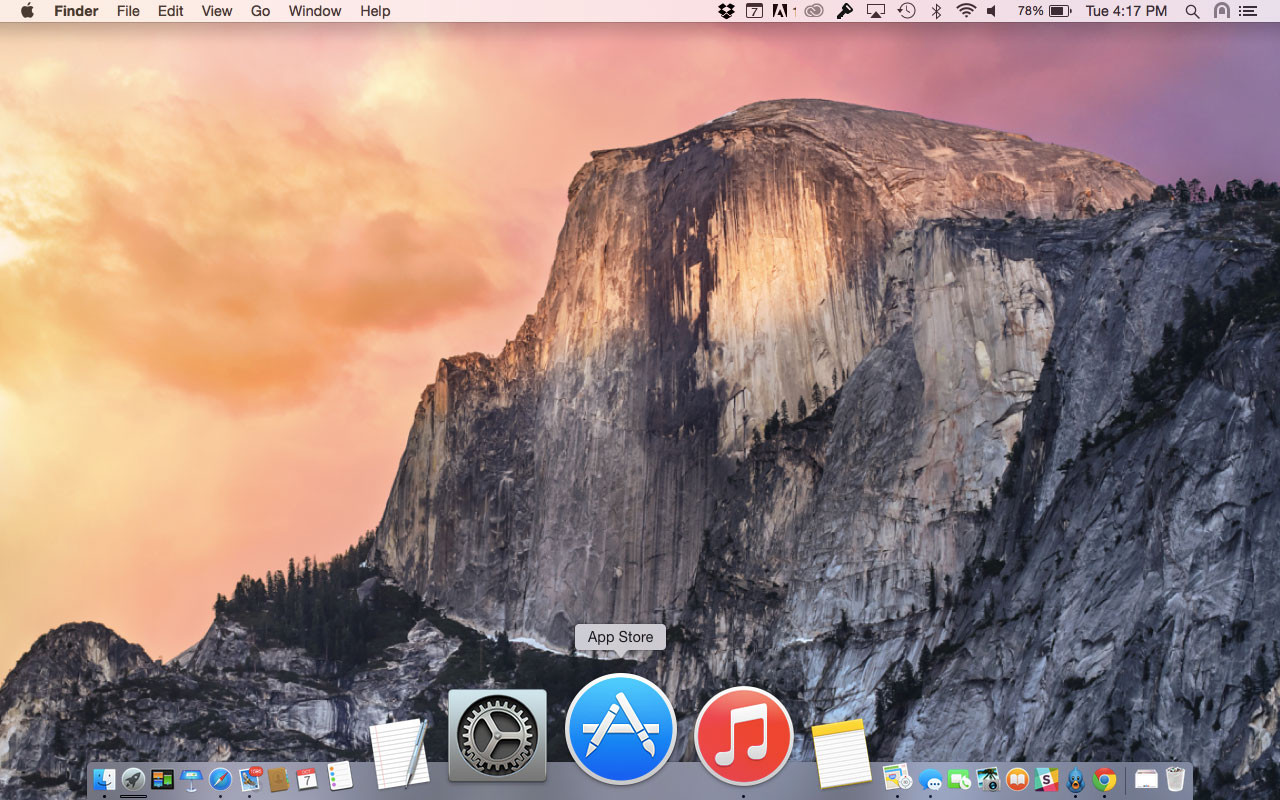Open AirPlay display menu
Image resolution: width=1280 pixels, height=800 pixels.
click(x=875, y=11)
